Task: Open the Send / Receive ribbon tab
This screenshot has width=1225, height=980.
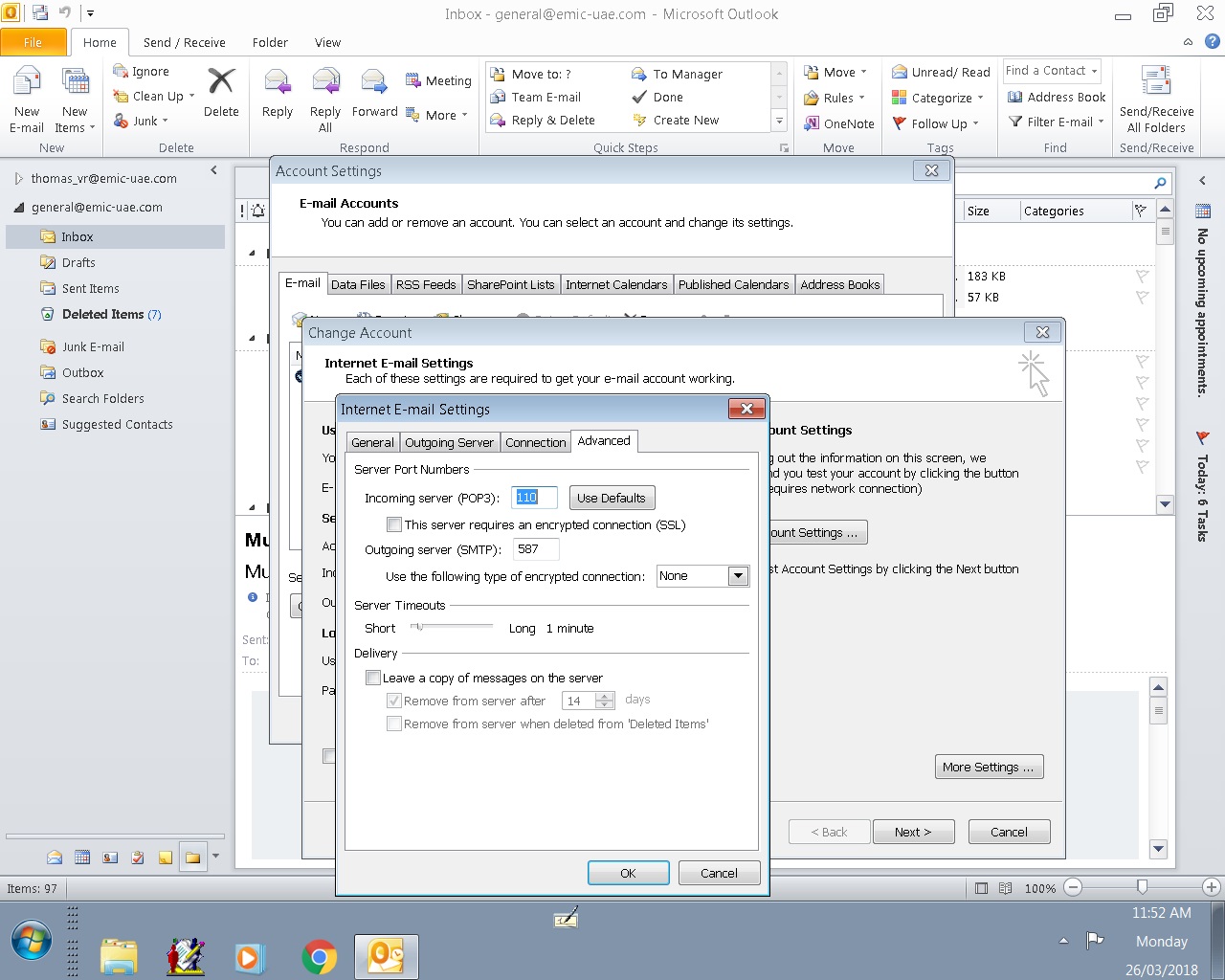Action: (x=184, y=42)
